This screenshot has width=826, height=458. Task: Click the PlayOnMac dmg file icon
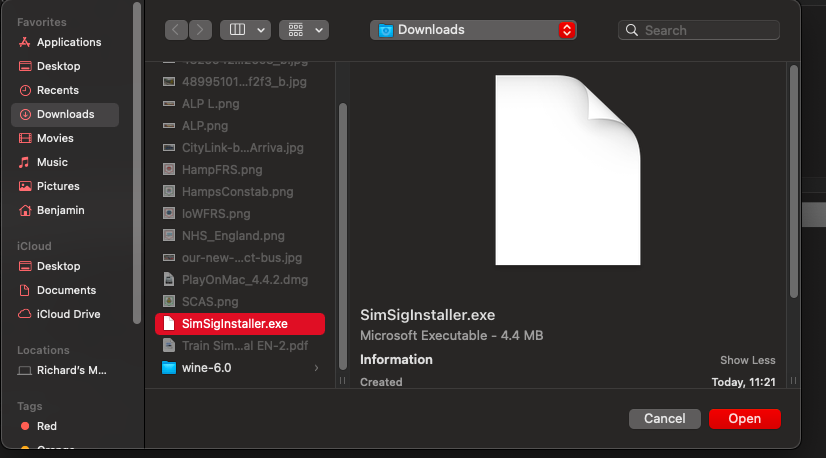pyautogui.click(x=169, y=280)
